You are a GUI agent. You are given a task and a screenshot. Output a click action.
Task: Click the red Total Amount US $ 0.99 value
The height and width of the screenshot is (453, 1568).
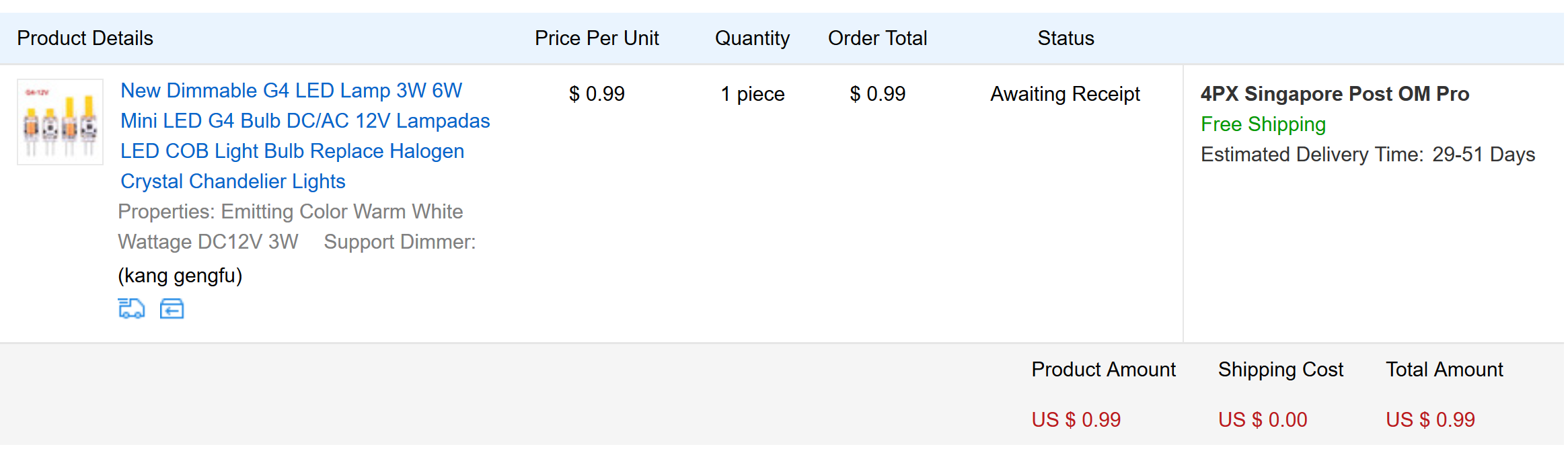click(1430, 420)
